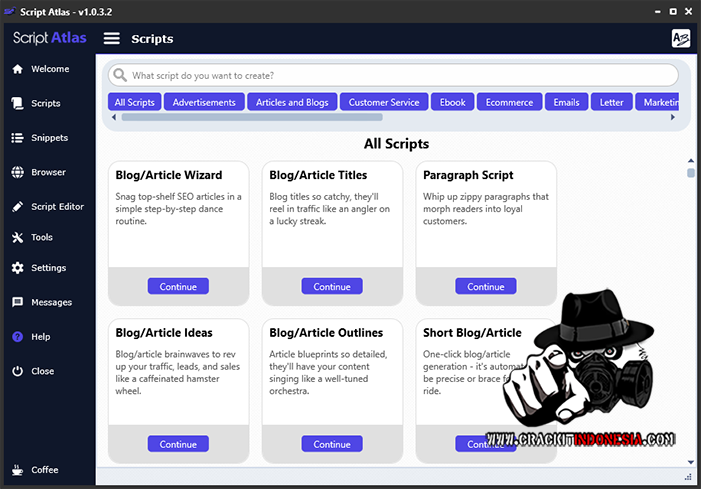Filter scripts by the Ebook category

[x=453, y=102]
